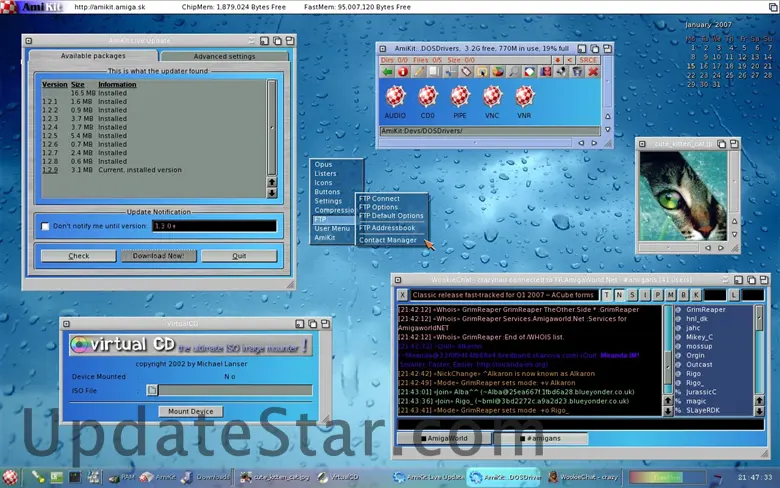Screen dimensions: 780x488
Task: Select Contact Manager in the FTP submenu
Action: 388,240
